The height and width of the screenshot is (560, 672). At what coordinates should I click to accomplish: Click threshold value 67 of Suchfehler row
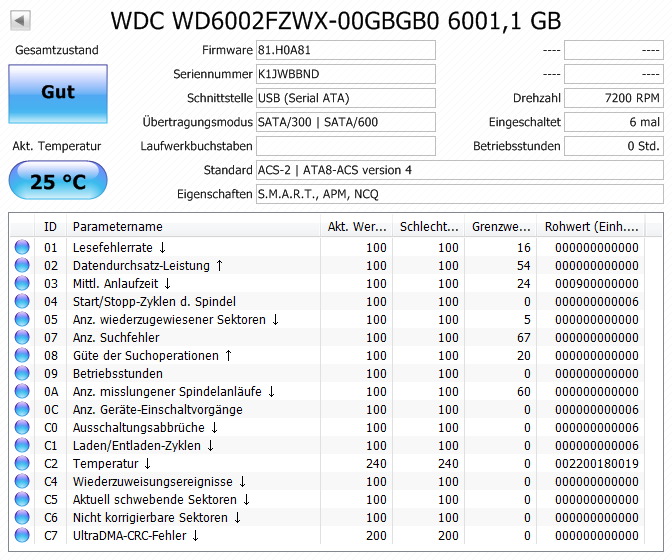click(x=523, y=338)
